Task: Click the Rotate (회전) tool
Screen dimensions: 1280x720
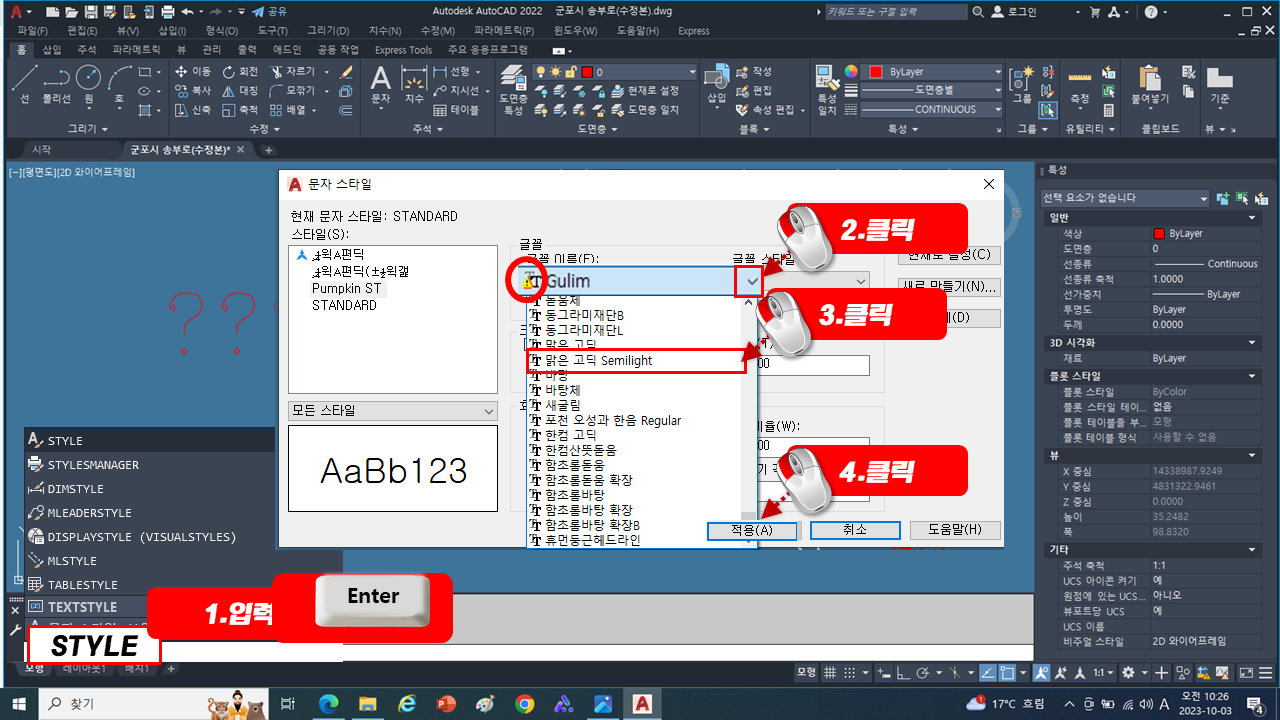Action: pyautogui.click(x=241, y=72)
